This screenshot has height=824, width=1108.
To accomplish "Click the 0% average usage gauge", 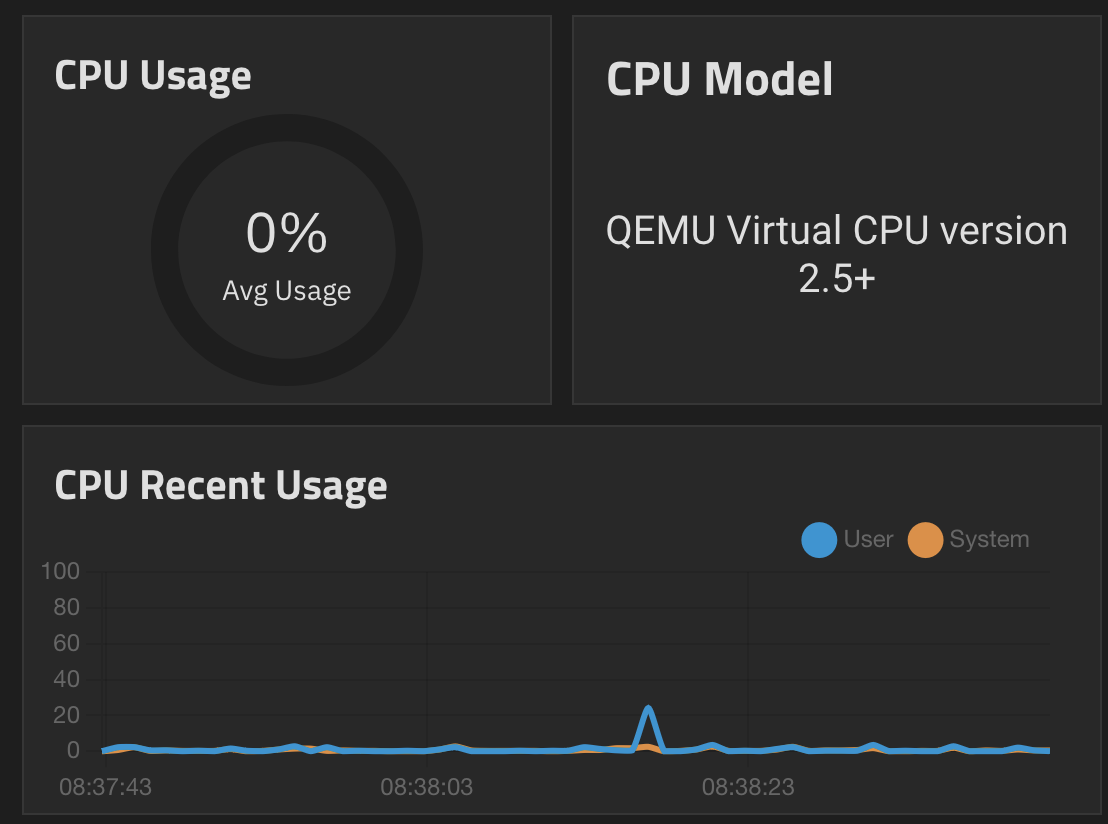I will tap(286, 233).
